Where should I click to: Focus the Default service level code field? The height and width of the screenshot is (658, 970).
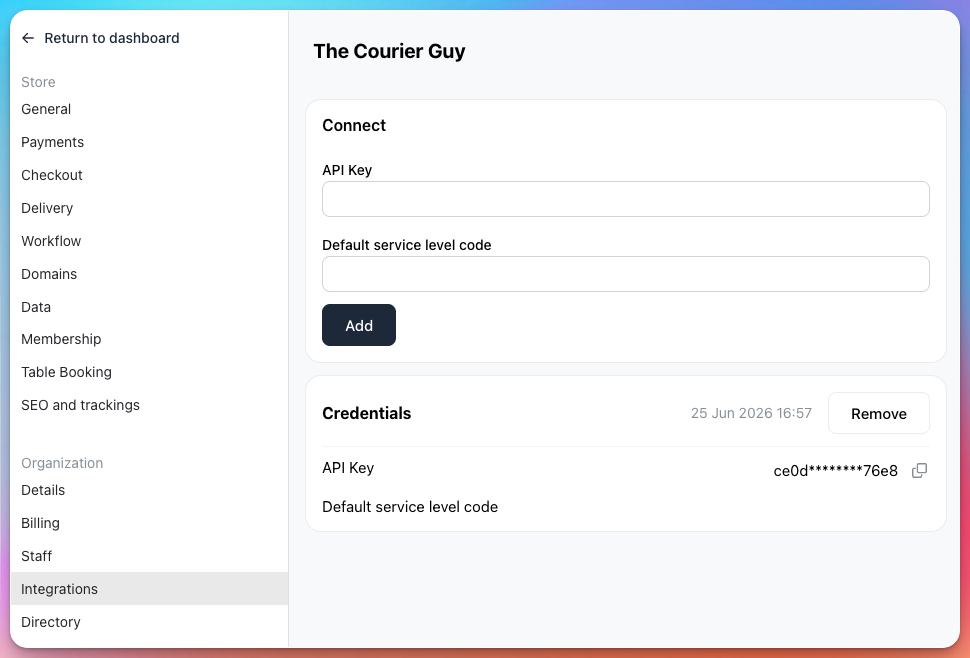tap(625, 274)
